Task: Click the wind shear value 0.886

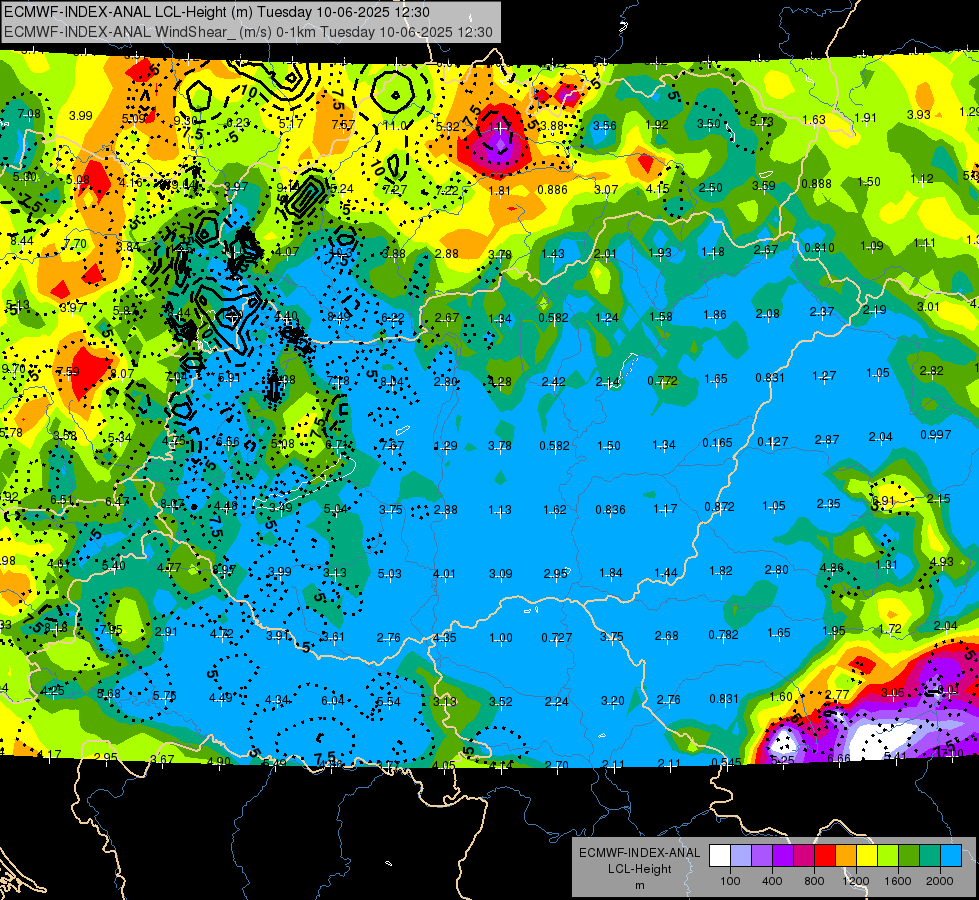Action: (x=553, y=189)
